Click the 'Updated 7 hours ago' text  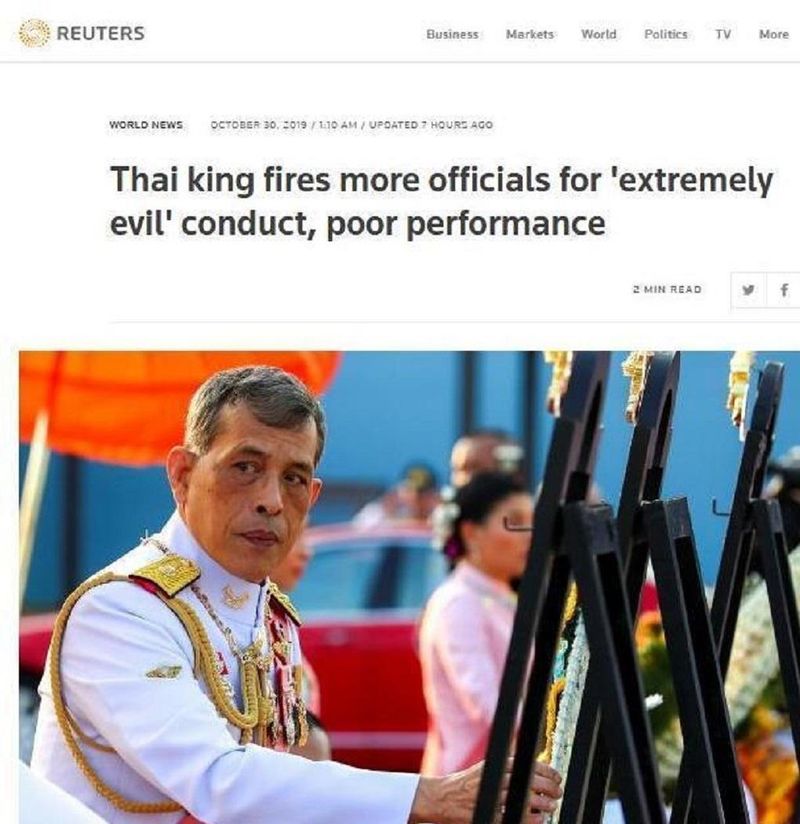point(431,125)
